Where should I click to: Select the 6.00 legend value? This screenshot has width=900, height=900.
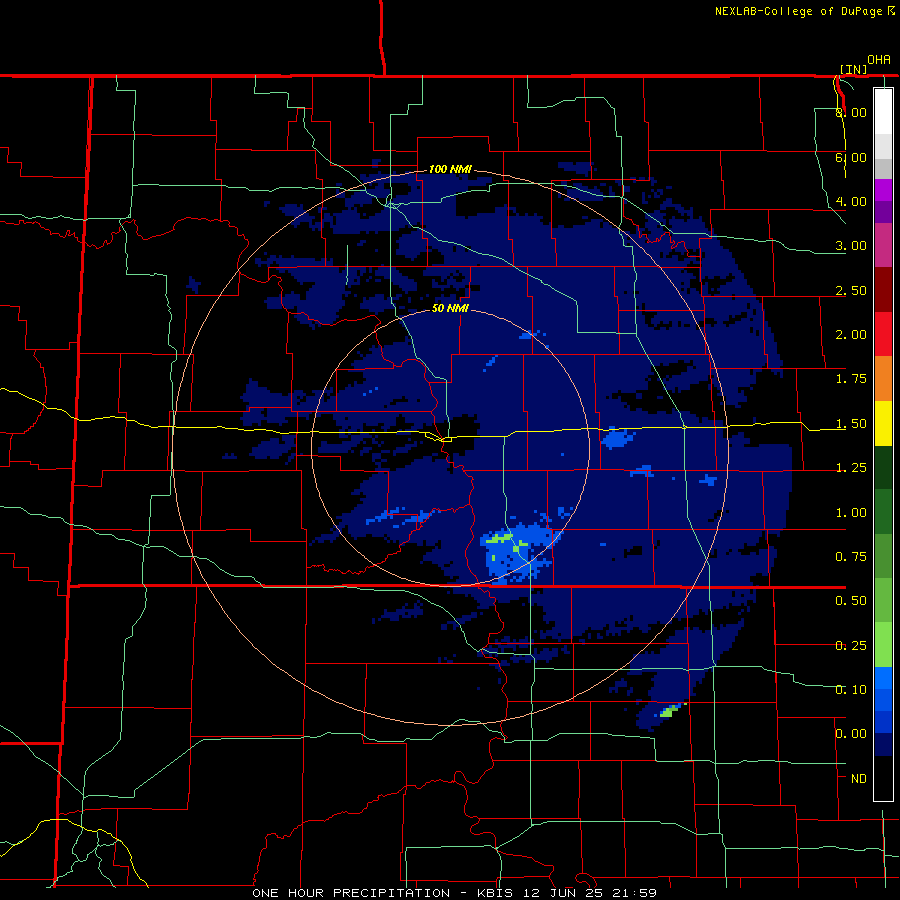point(851,157)
